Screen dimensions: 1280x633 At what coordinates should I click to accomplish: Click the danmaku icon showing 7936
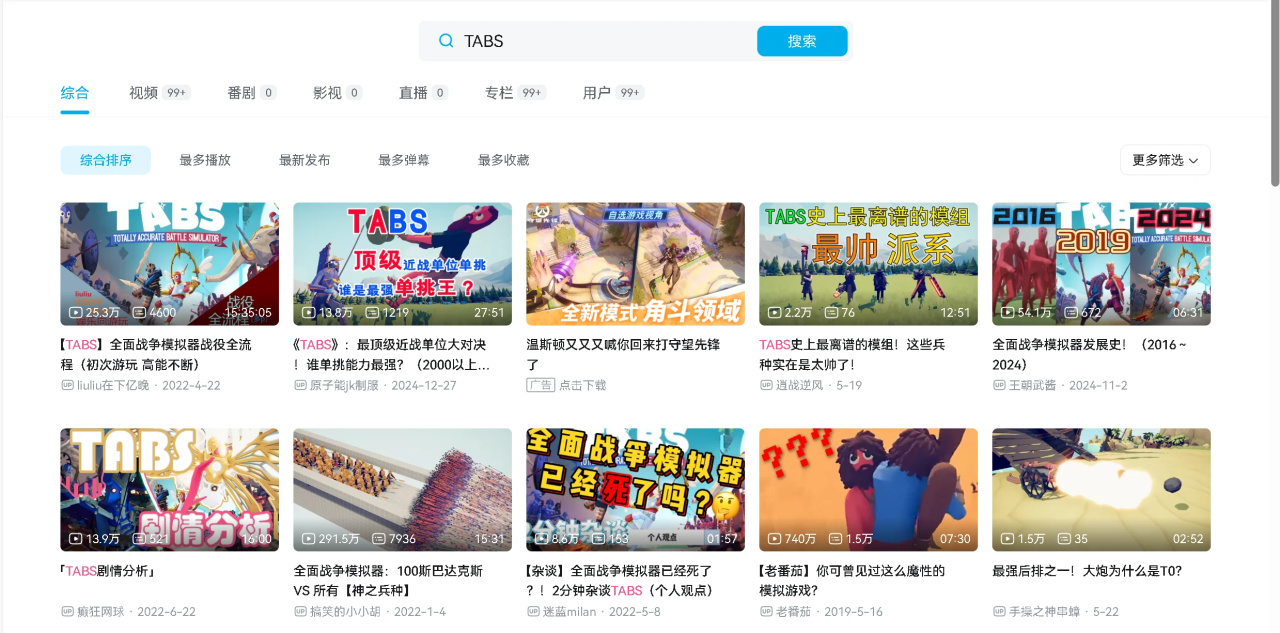point(379,539)
